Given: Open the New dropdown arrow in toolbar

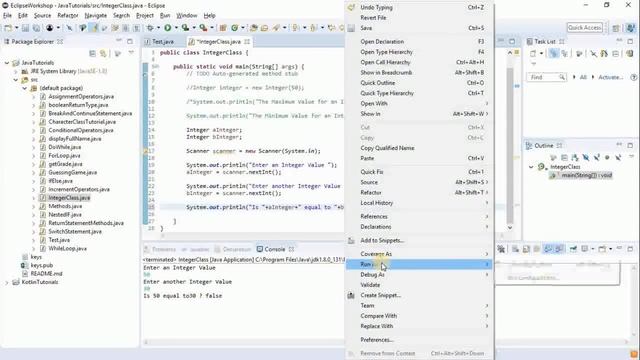Looking at the screenshot, I should pos(16,28).
